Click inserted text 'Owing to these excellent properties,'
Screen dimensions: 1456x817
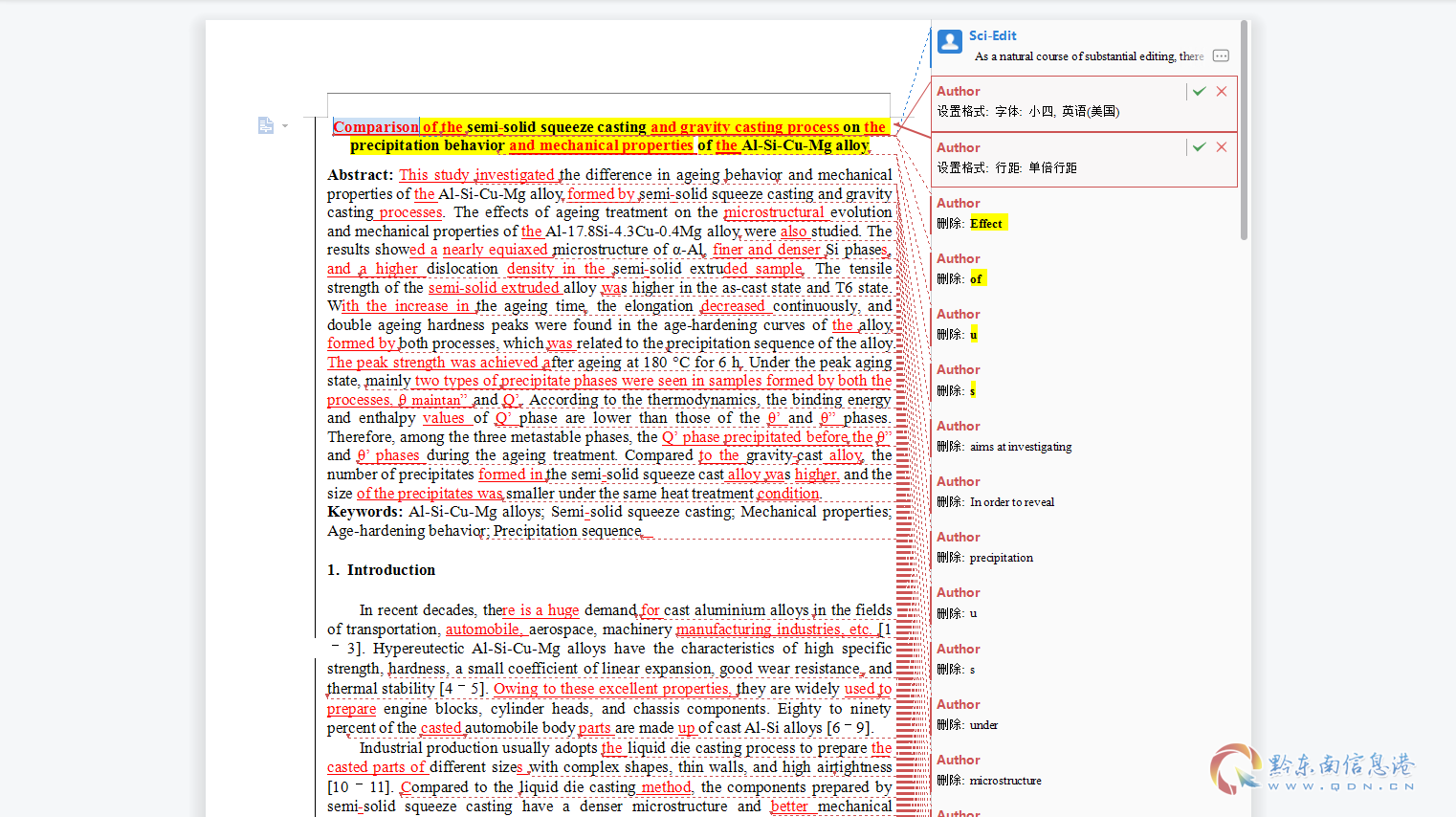[613, 689]
